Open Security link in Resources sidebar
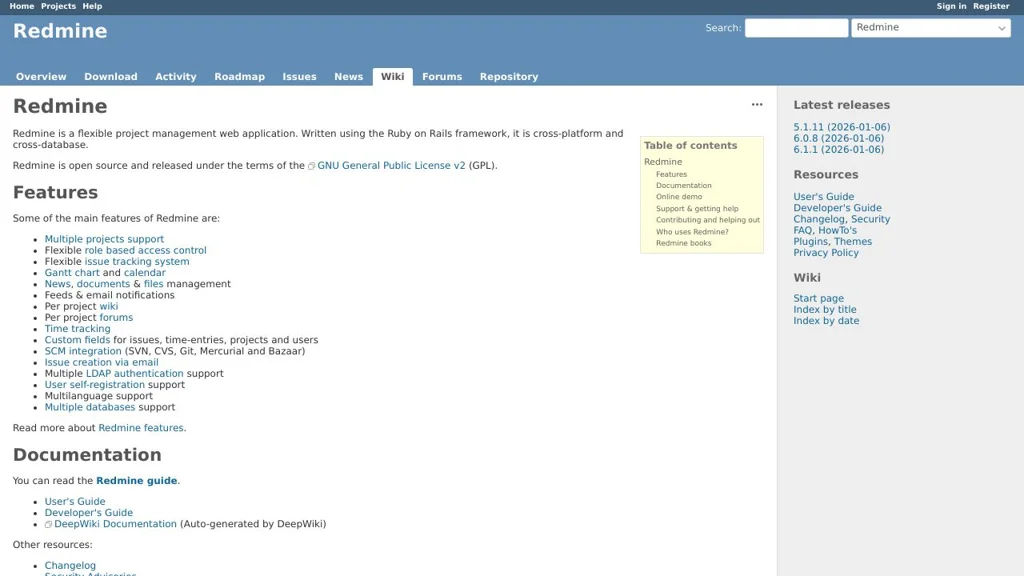 (871, 219)
